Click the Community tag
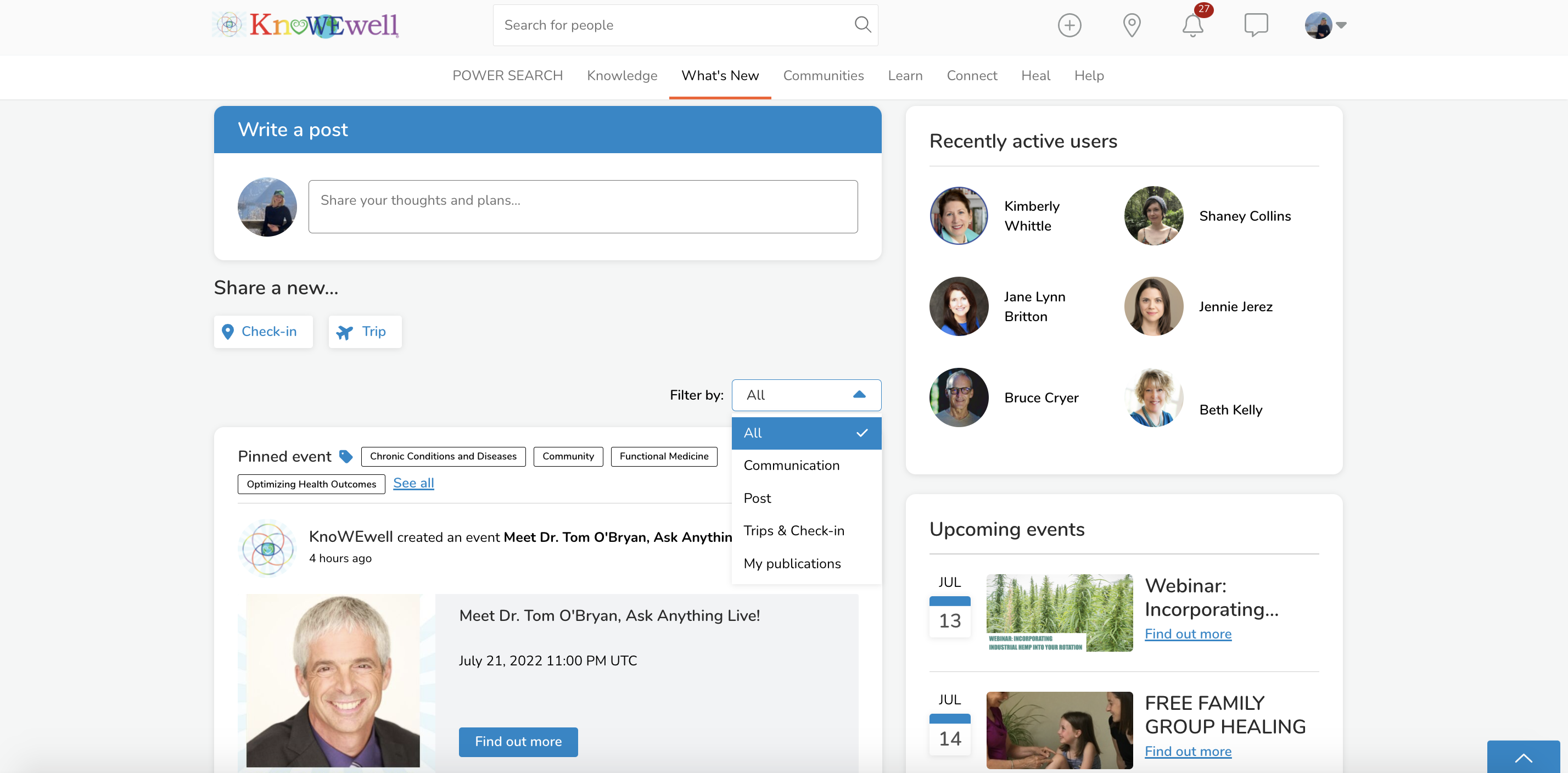This screenshot has height=773, width=1568. [568, 456]
